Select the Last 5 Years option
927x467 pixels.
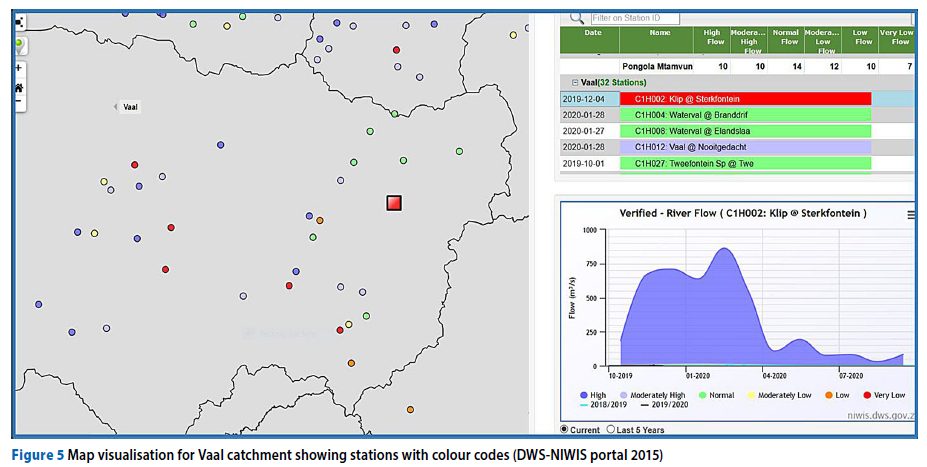coord(611,430)
